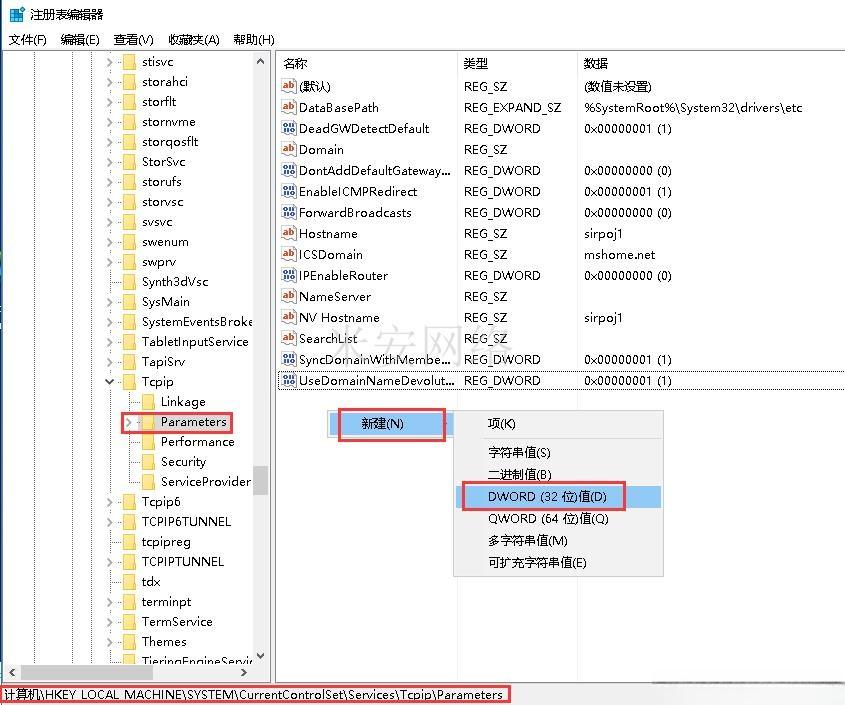Click the Tcpip6 folder icon
845x705 pixels.
click(x=129, y=502)
